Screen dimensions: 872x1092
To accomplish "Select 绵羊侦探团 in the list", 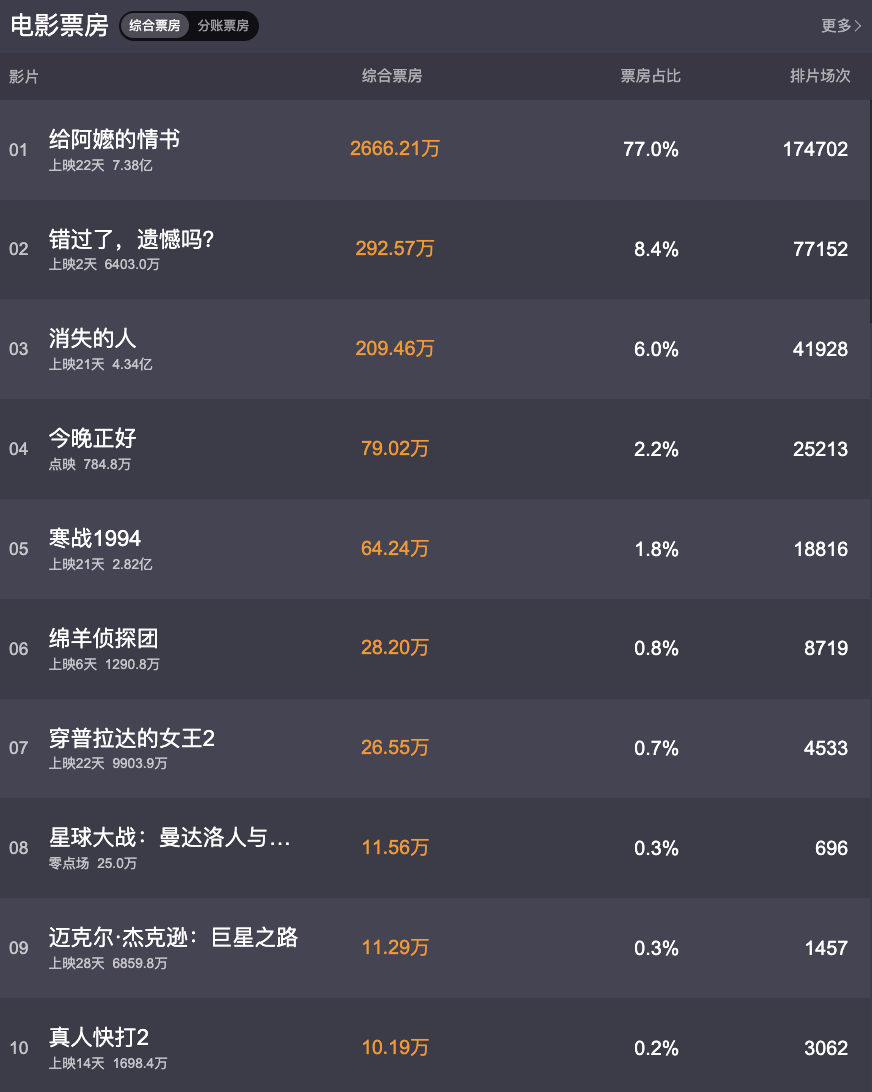I will coord(103,639).
